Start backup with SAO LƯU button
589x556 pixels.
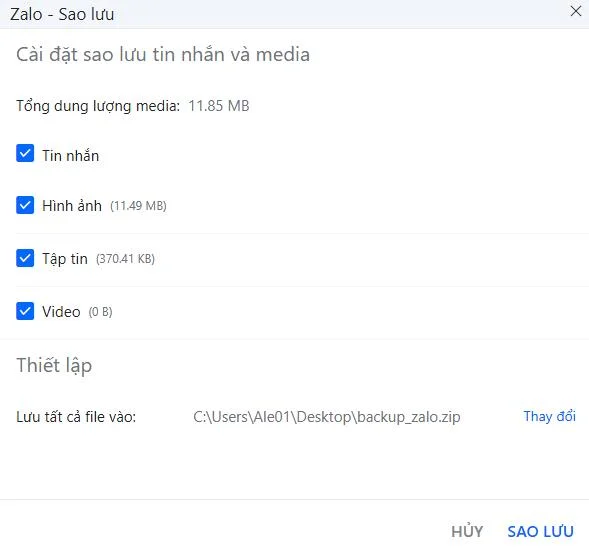tap(541, 532)
